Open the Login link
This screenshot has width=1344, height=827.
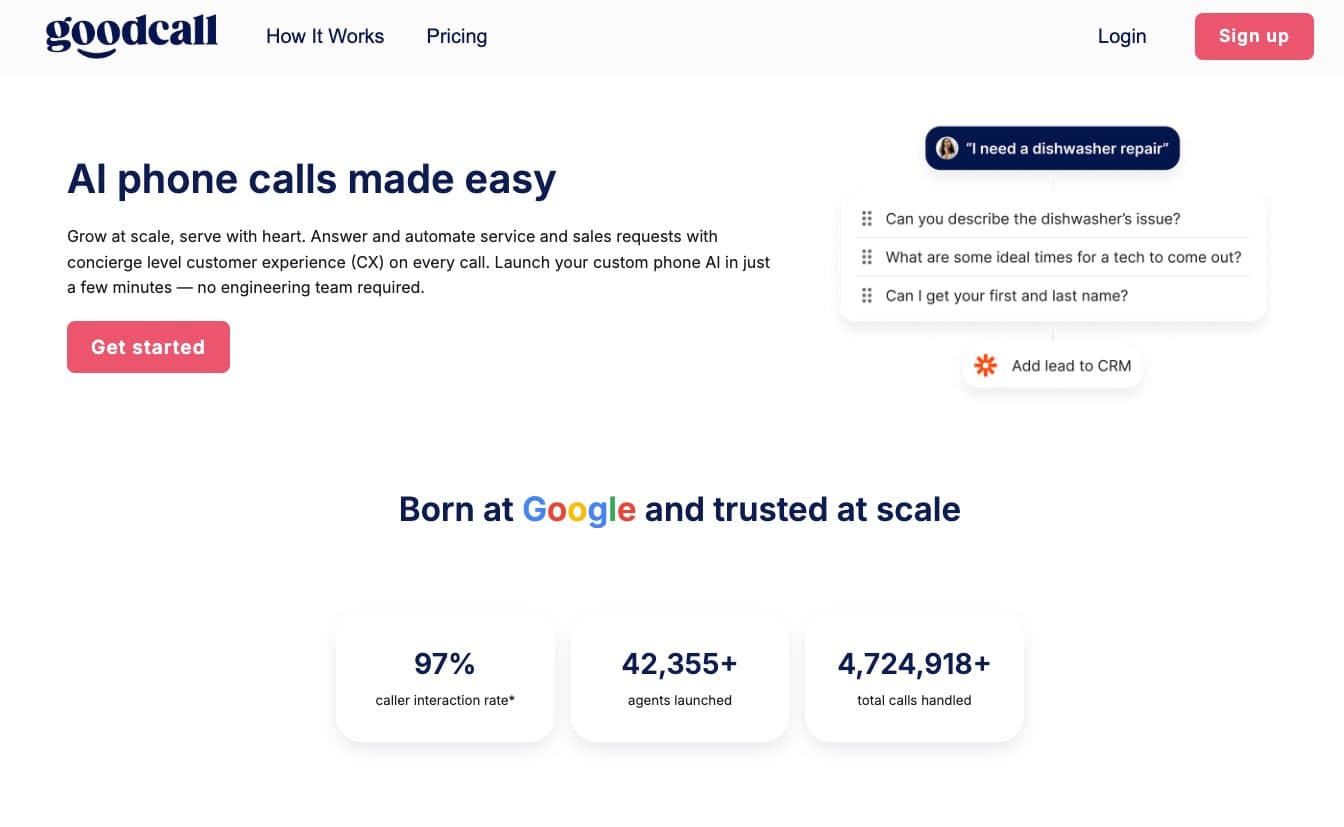click(x=1121, y=36)
